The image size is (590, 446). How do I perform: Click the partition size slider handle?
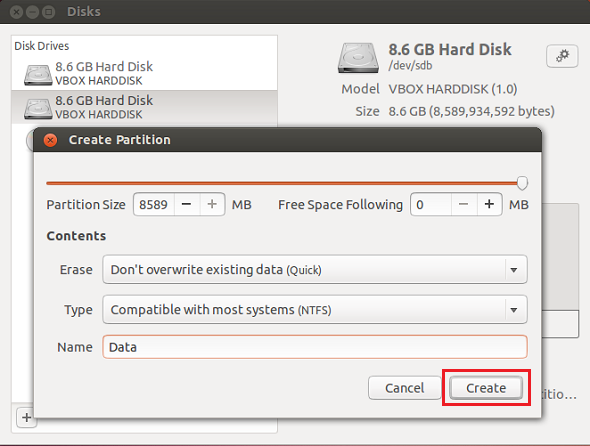click(x=522, y=183)
